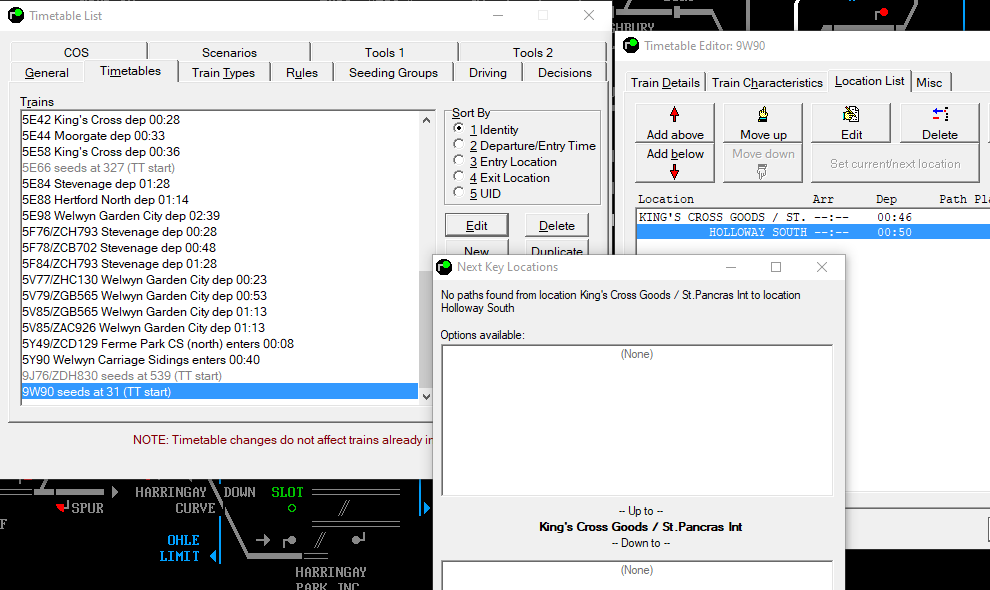Viewport: 990px width, 590px height.
Task: Switch to the Tools 1 tab
Action: [x=385, y=52]
